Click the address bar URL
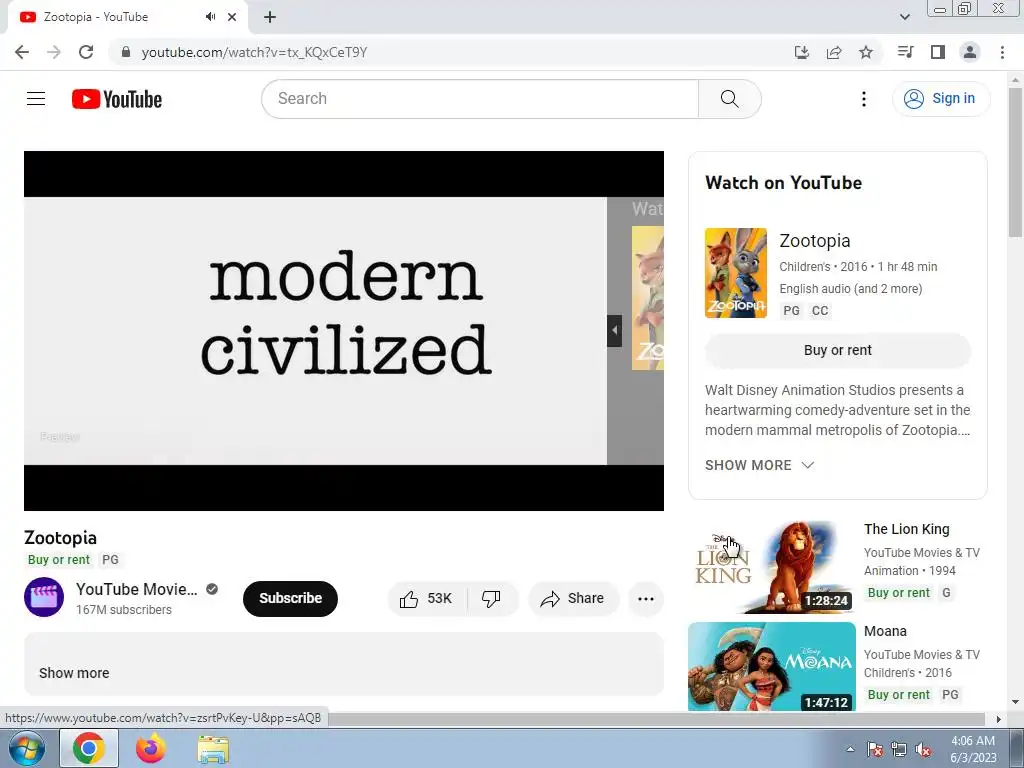 [254, 52]
